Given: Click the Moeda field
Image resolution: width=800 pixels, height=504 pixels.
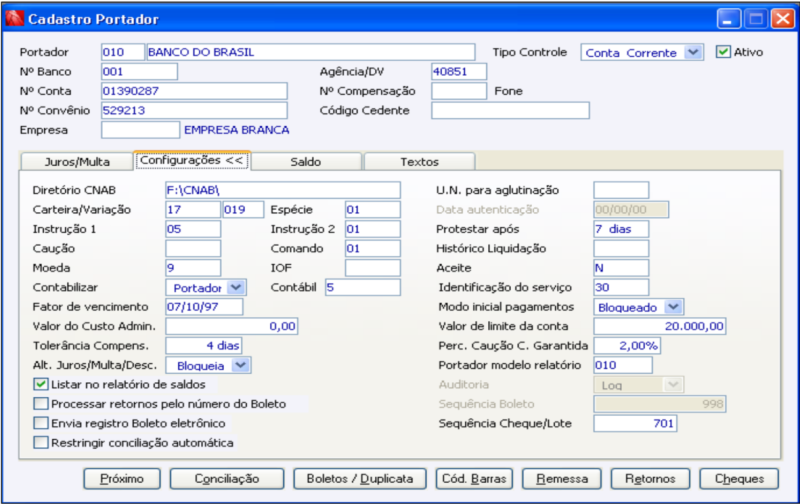Looking at the screenshot, I should (193, 267).
